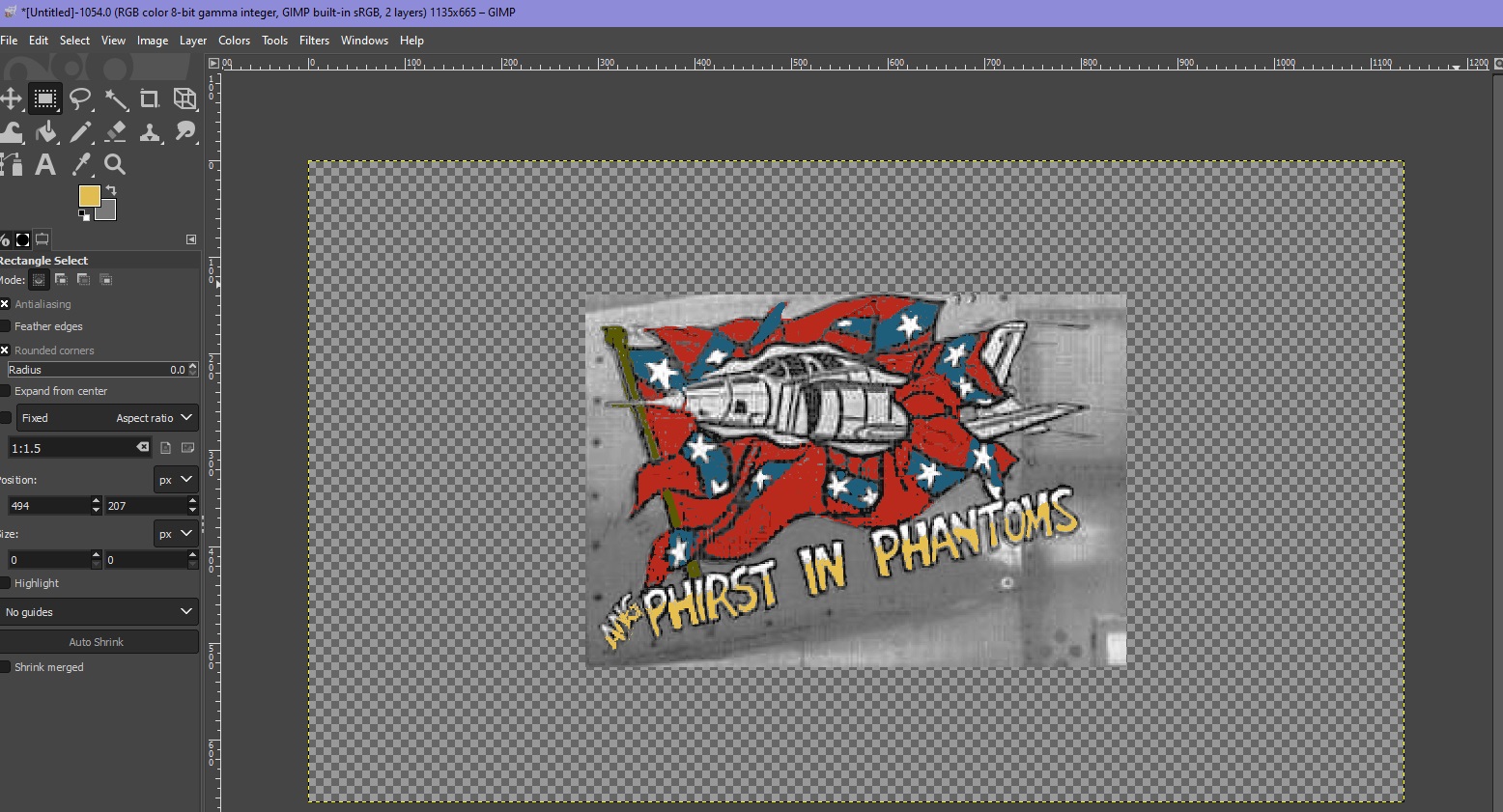Select the Crop tool
This screenshot has width=1503, height=812.
(150, 98)
